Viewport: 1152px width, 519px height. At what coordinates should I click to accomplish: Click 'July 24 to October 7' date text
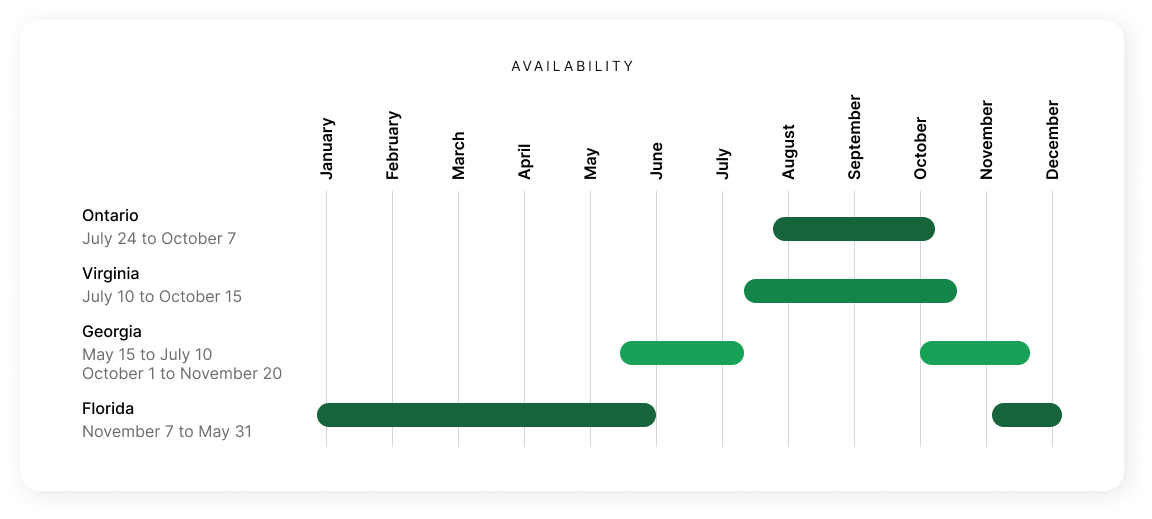tap(159, 239)
